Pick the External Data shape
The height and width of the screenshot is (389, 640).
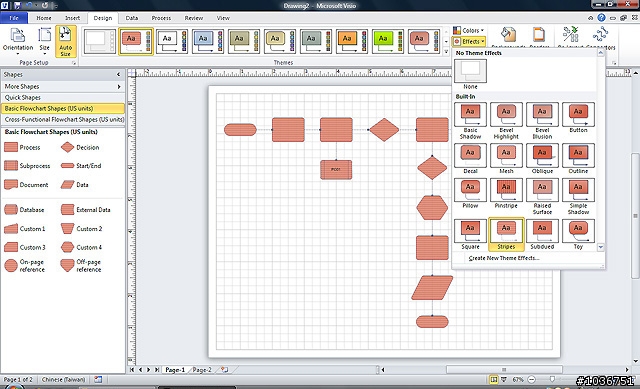point(85,210)
